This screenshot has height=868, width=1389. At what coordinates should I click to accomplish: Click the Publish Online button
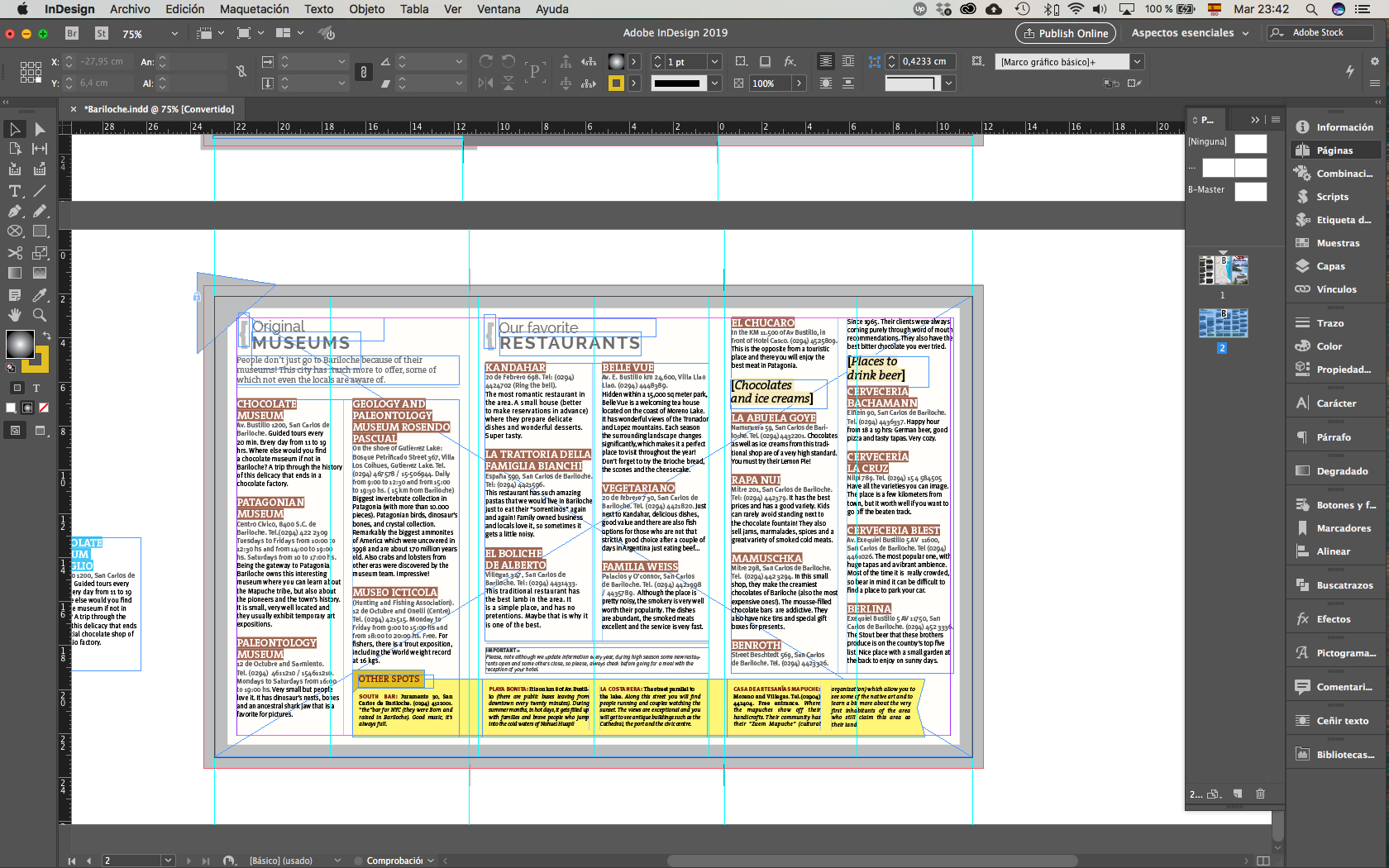pyautogui.click(x=1065, y=33)
